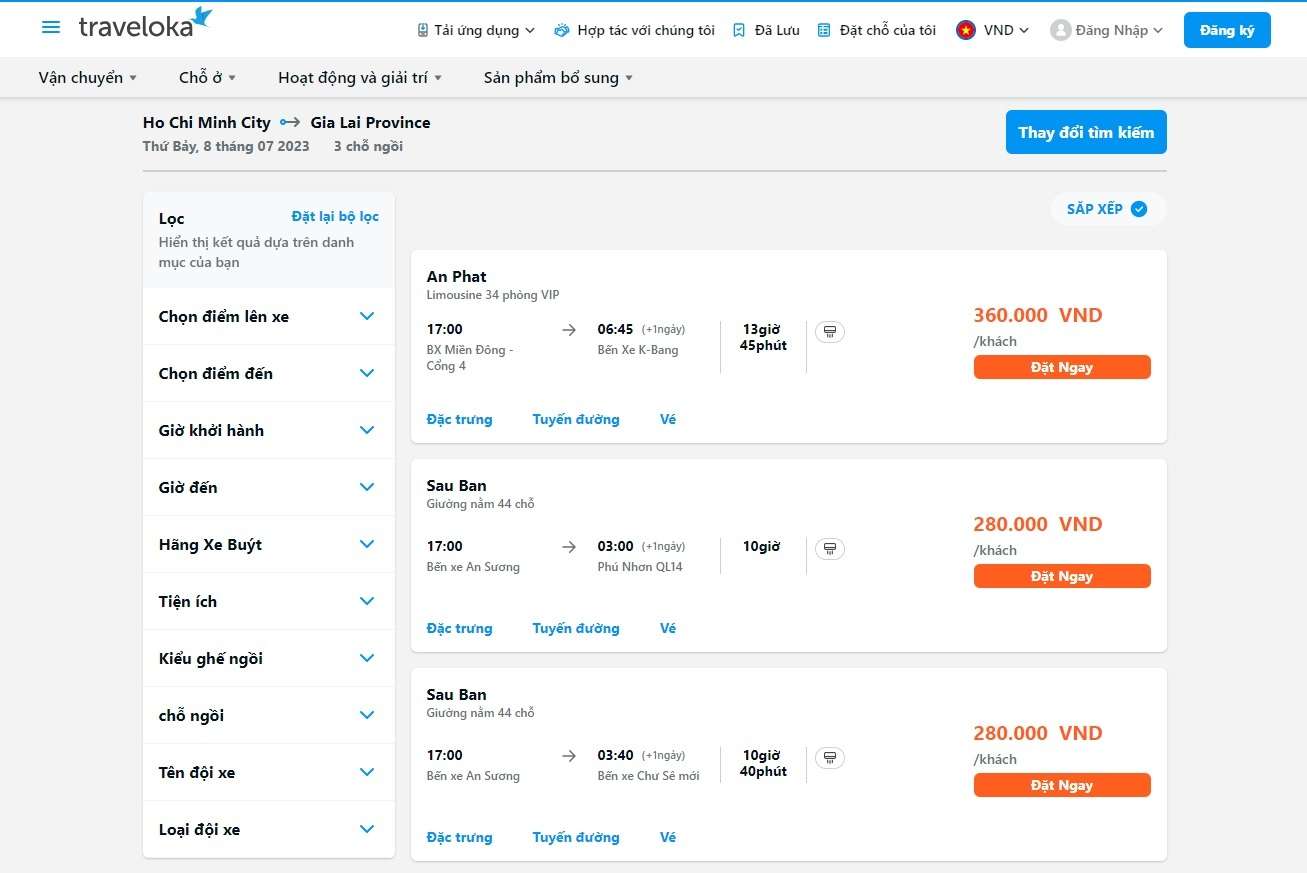
Task: Expand the Giờ khởi hành filter
Action: point(269,430)
